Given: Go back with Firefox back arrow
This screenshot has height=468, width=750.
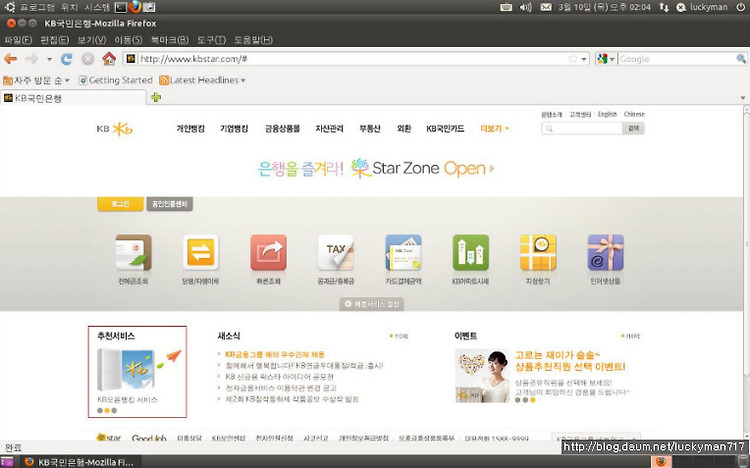Looking at the screenshot, I should coord(11,59).
